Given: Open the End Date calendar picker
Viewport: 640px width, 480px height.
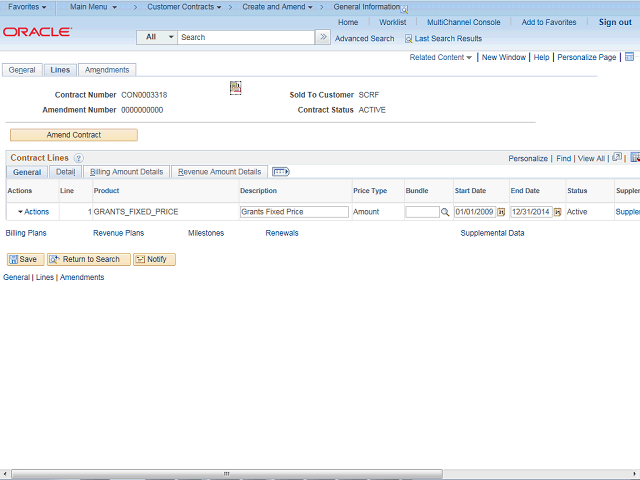Looking at the screenshot, I should [x=558, y=212].
